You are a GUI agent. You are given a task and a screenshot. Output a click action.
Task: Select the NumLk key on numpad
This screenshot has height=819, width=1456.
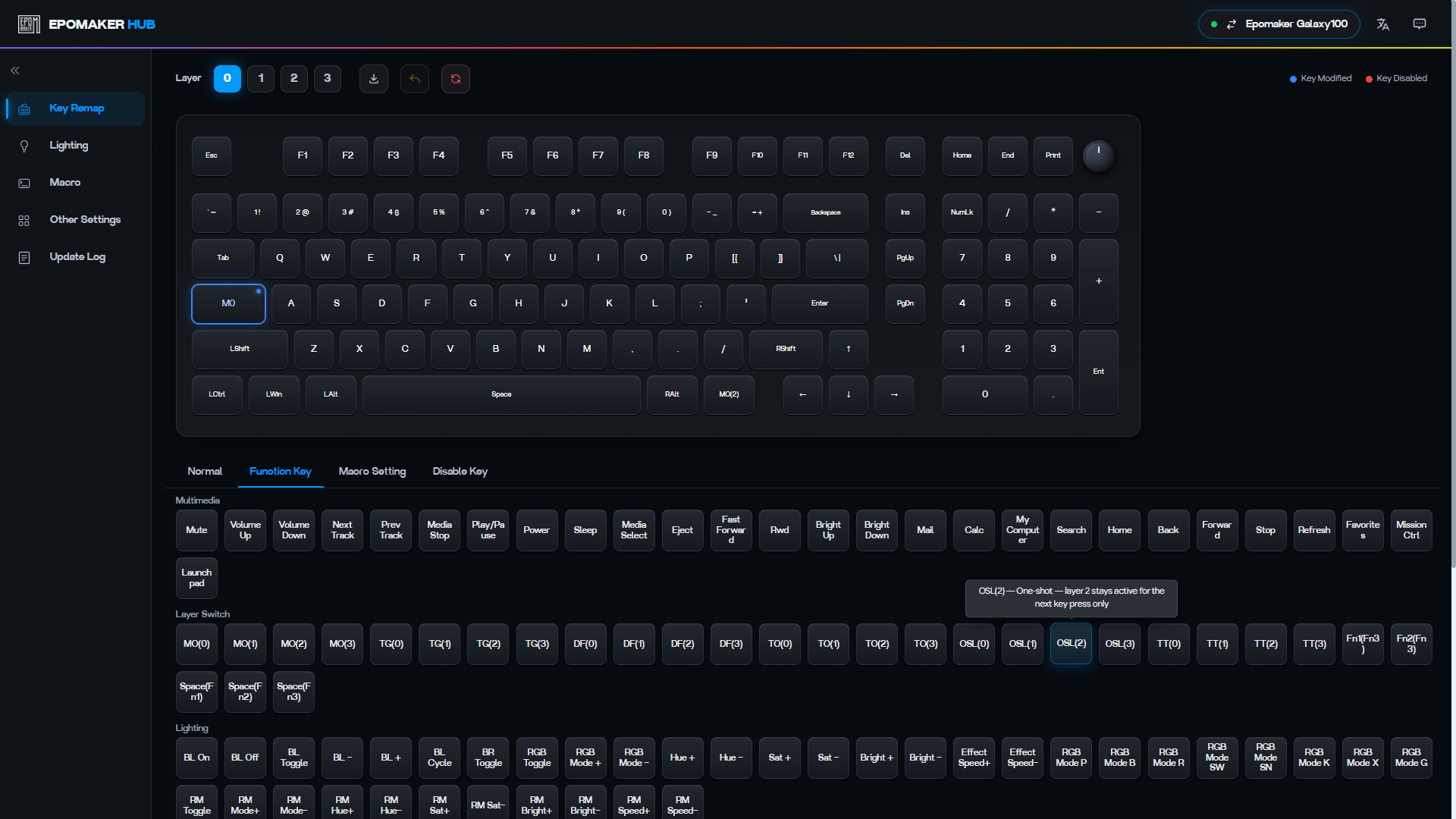(962, 213)
